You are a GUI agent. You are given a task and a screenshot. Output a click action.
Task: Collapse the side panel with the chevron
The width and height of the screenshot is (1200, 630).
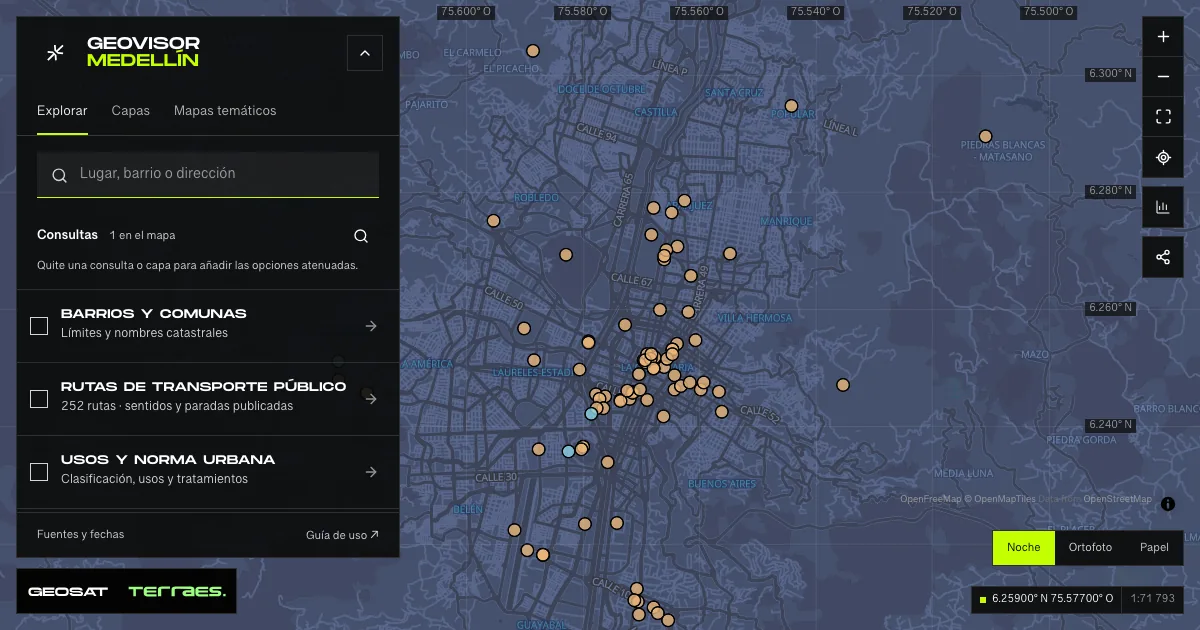coord(365,53)
